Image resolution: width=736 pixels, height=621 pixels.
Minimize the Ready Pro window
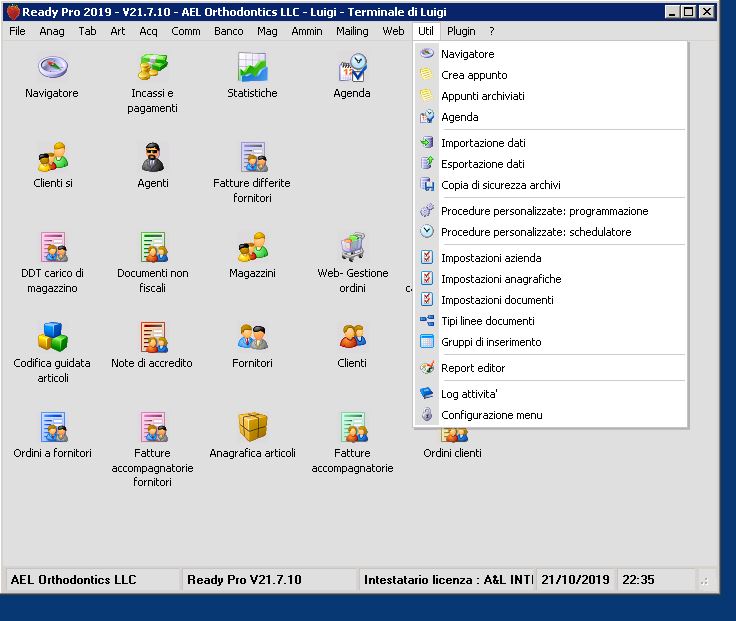click(x=672, y=12)
